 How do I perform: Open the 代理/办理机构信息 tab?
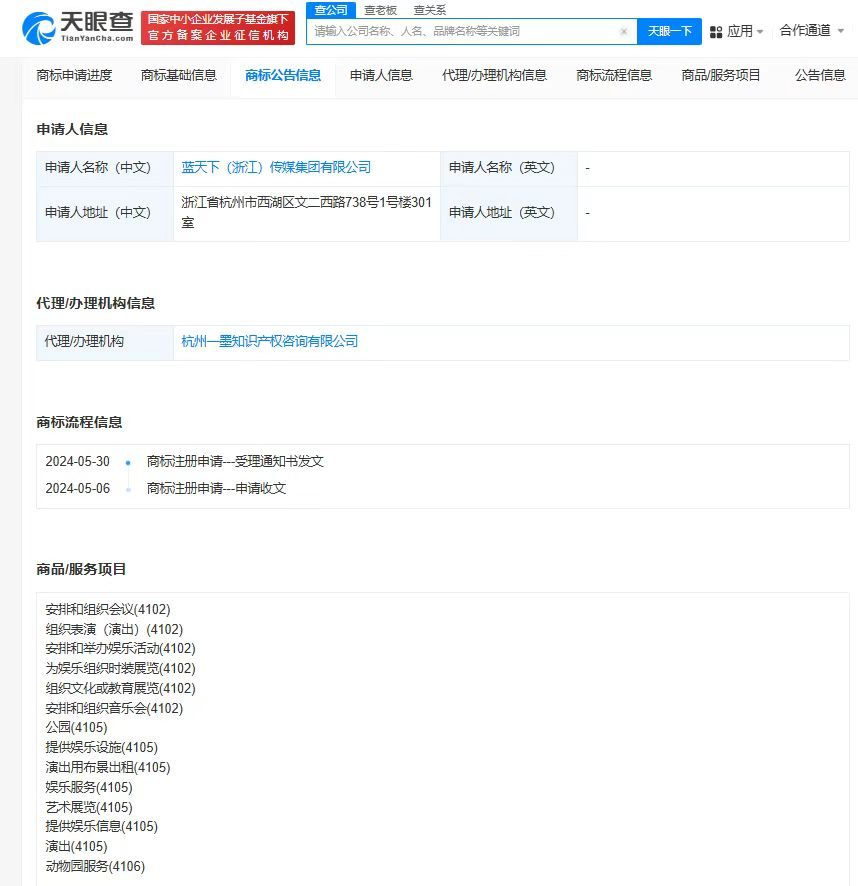coord(497,74)
